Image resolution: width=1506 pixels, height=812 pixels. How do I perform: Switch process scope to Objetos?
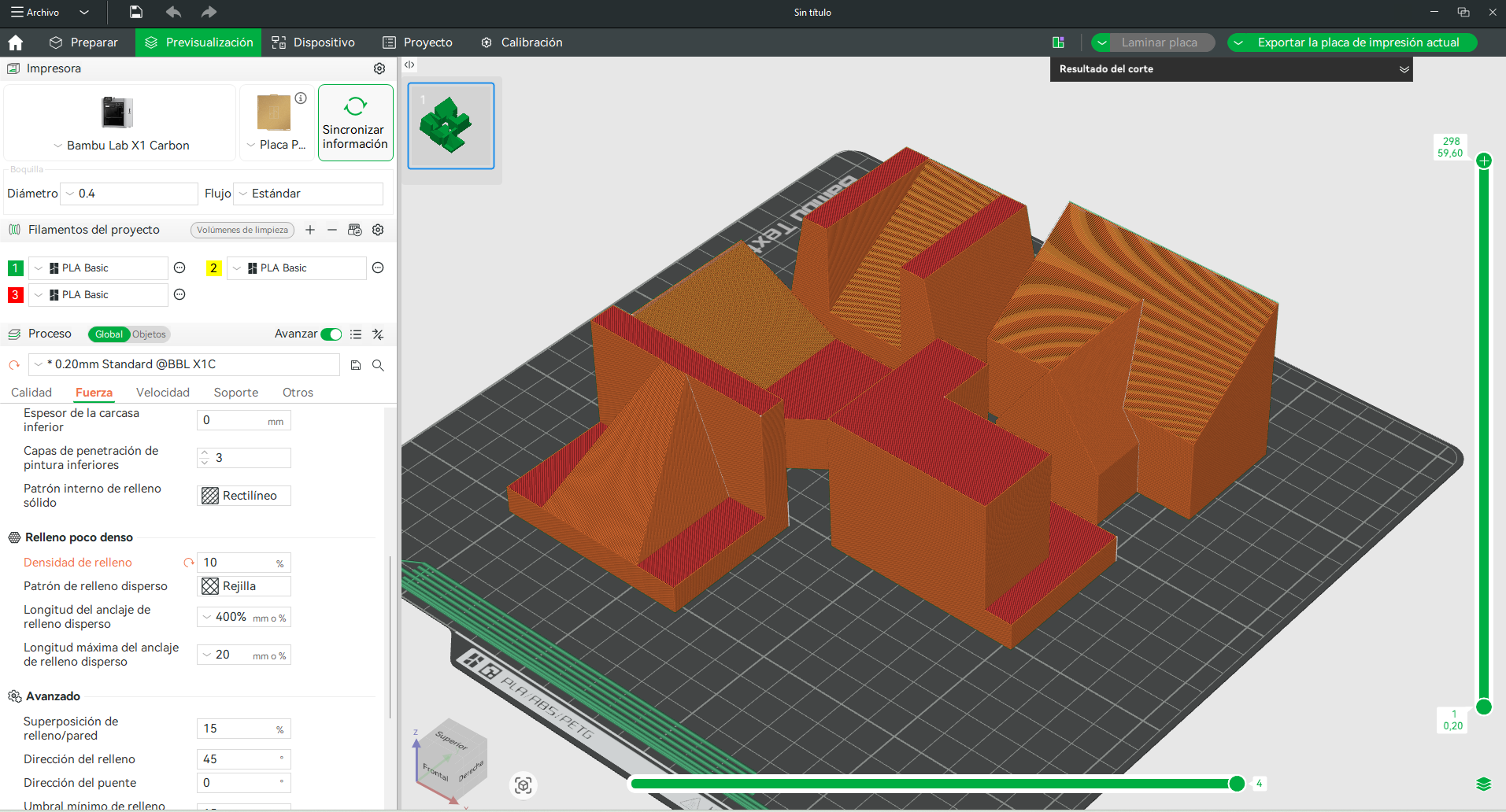pos(149,334)
